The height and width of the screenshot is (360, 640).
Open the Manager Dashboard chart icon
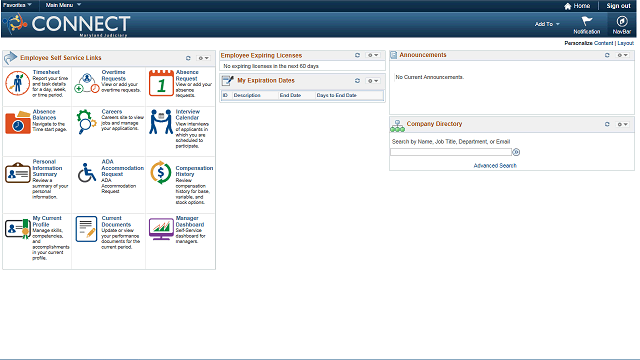click(161, 229)
